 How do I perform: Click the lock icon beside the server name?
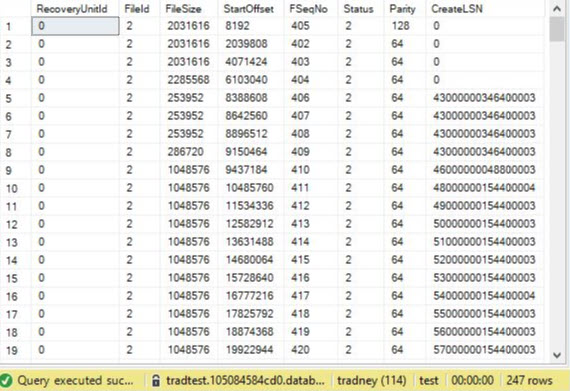(x=156, y=380)
